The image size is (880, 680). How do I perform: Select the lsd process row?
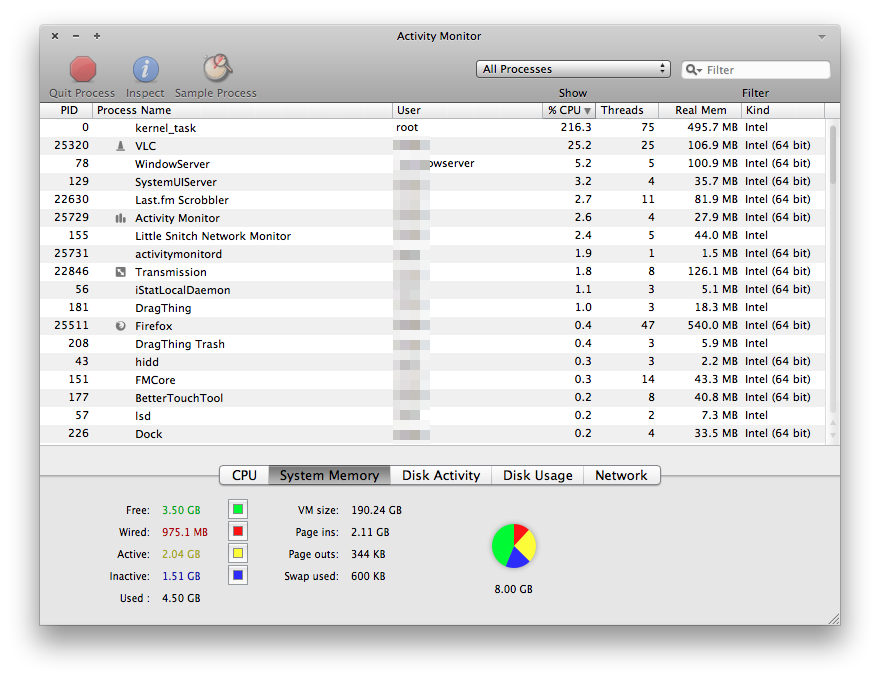[x=433, y=416]
